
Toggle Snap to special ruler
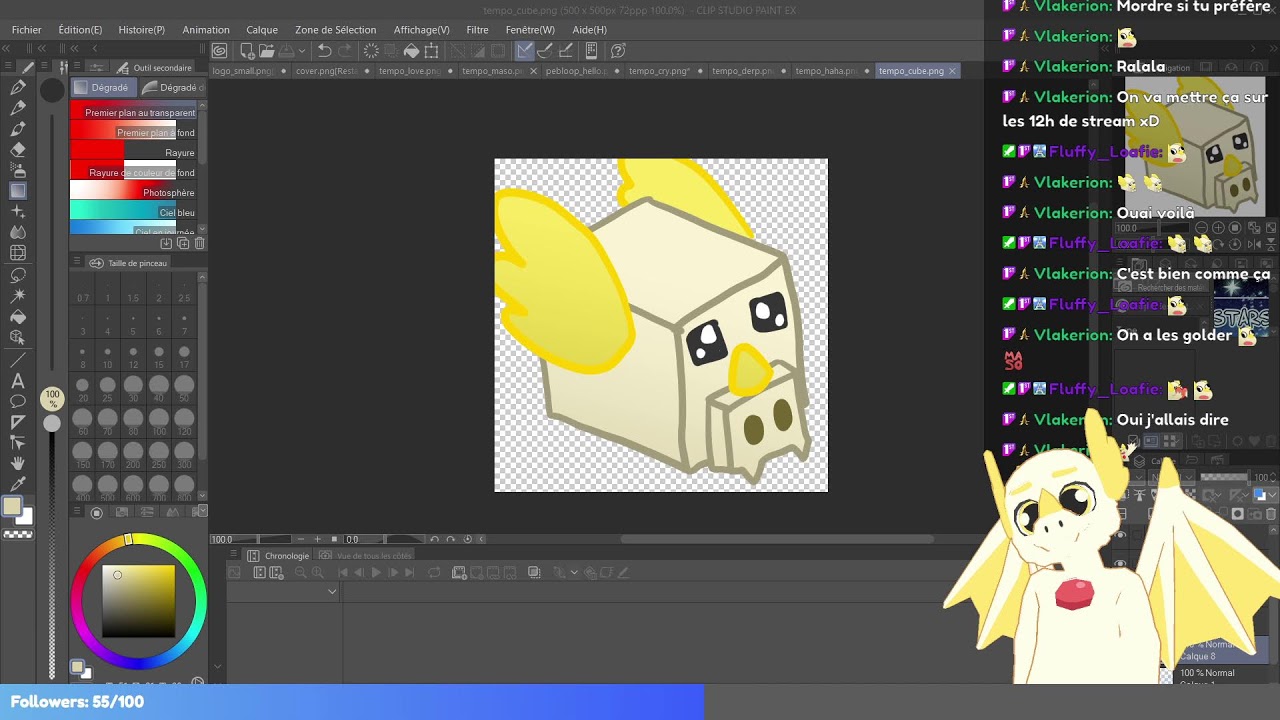(545, 51)
